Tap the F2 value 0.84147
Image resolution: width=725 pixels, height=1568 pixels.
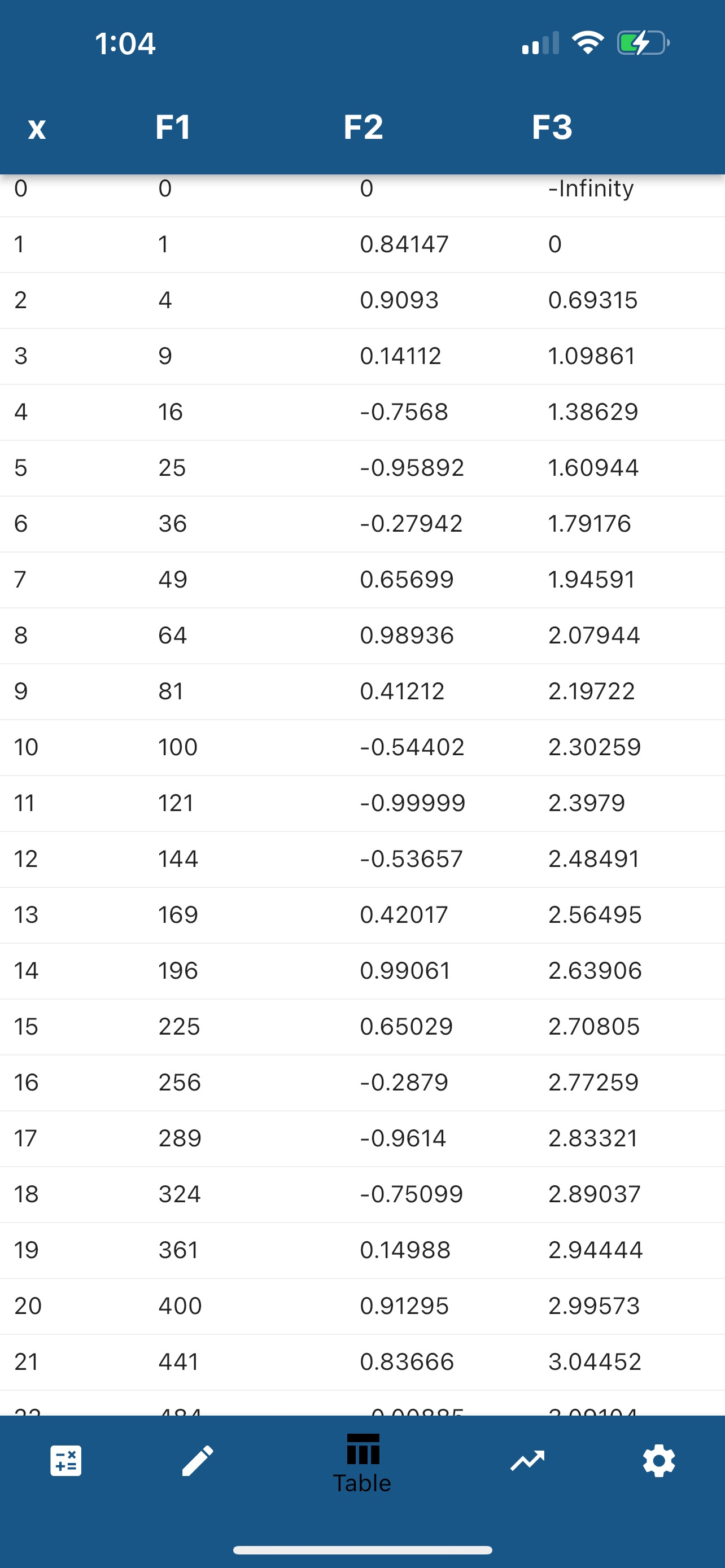tap(404, 244)
